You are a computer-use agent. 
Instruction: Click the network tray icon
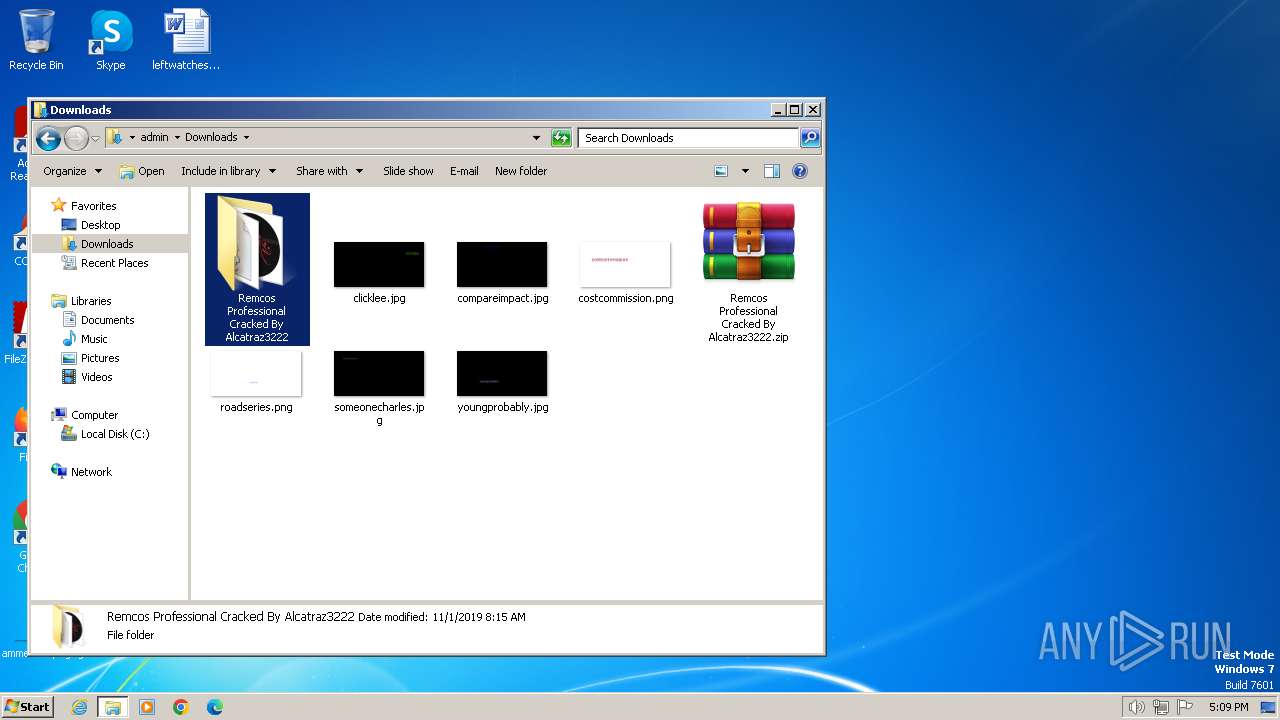click(x=1161, y=707)
